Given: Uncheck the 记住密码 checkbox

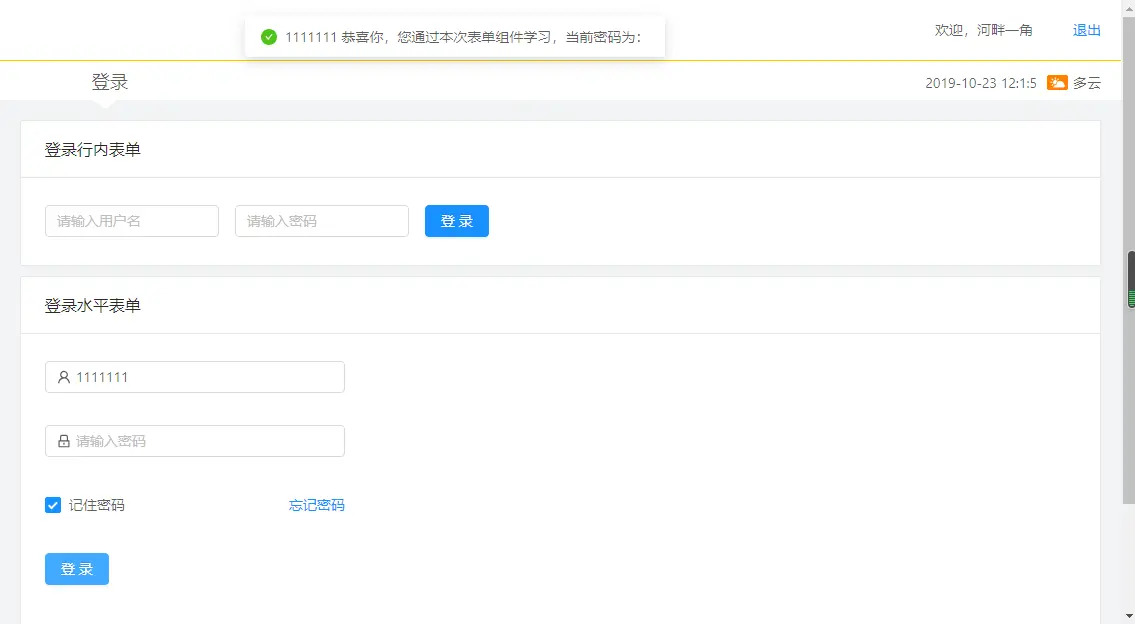Looking at the screenshot, I should (53, 505).
